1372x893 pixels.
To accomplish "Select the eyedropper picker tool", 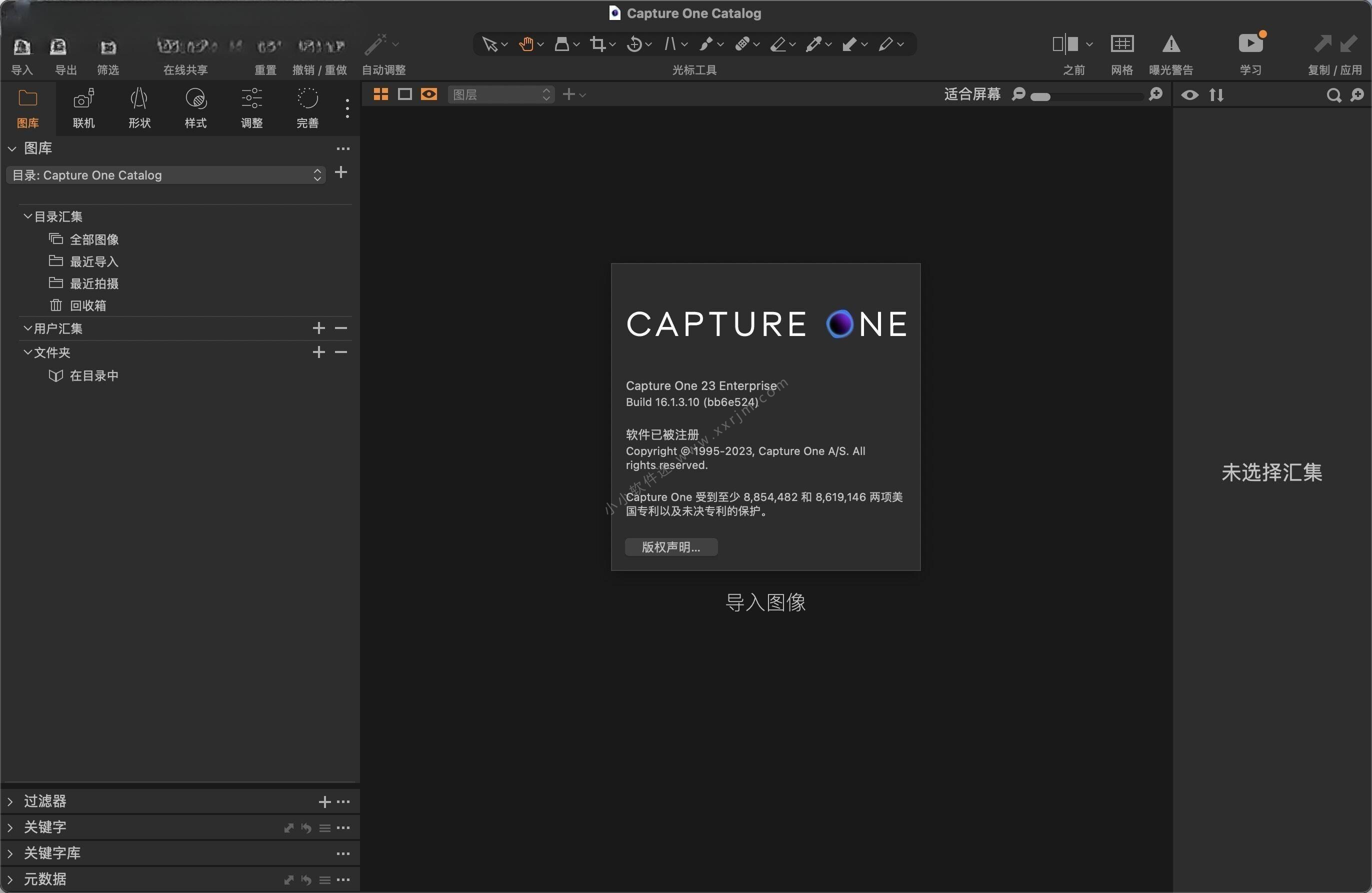I will pyautogui.click(x=814, y=44).
